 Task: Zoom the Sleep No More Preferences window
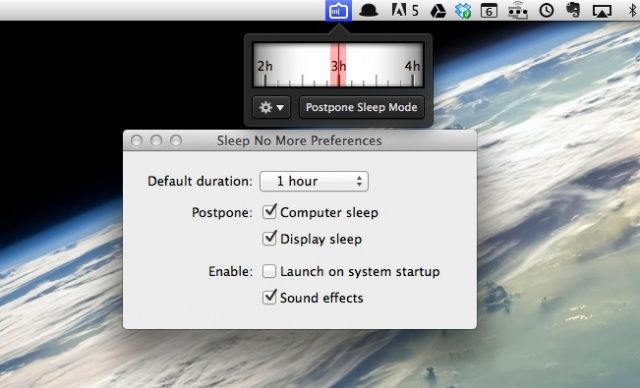[x=176, y=141]
